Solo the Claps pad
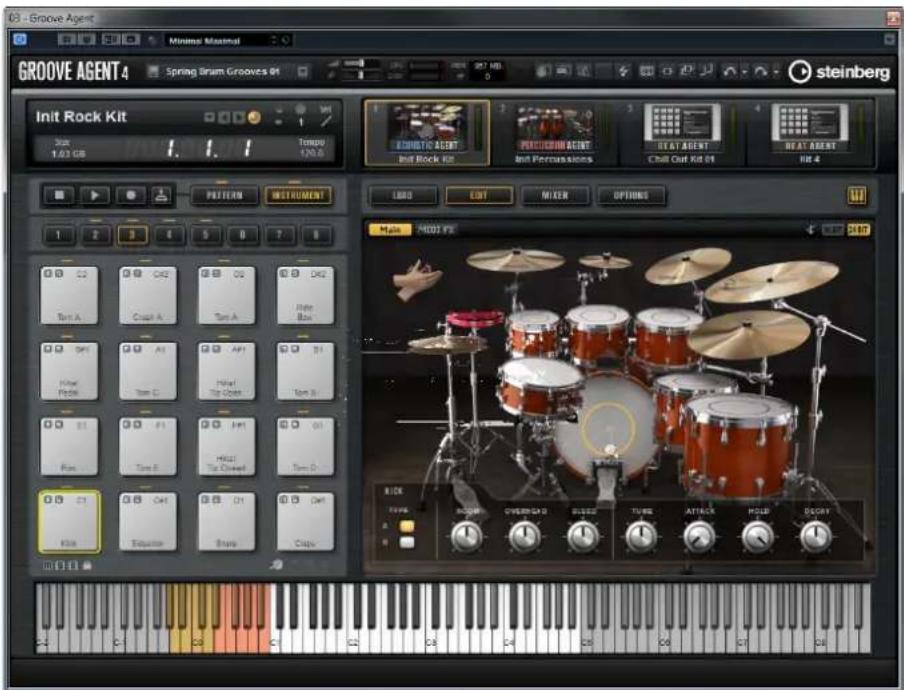This screenshot has height=690, width=904. pos(295,500)
